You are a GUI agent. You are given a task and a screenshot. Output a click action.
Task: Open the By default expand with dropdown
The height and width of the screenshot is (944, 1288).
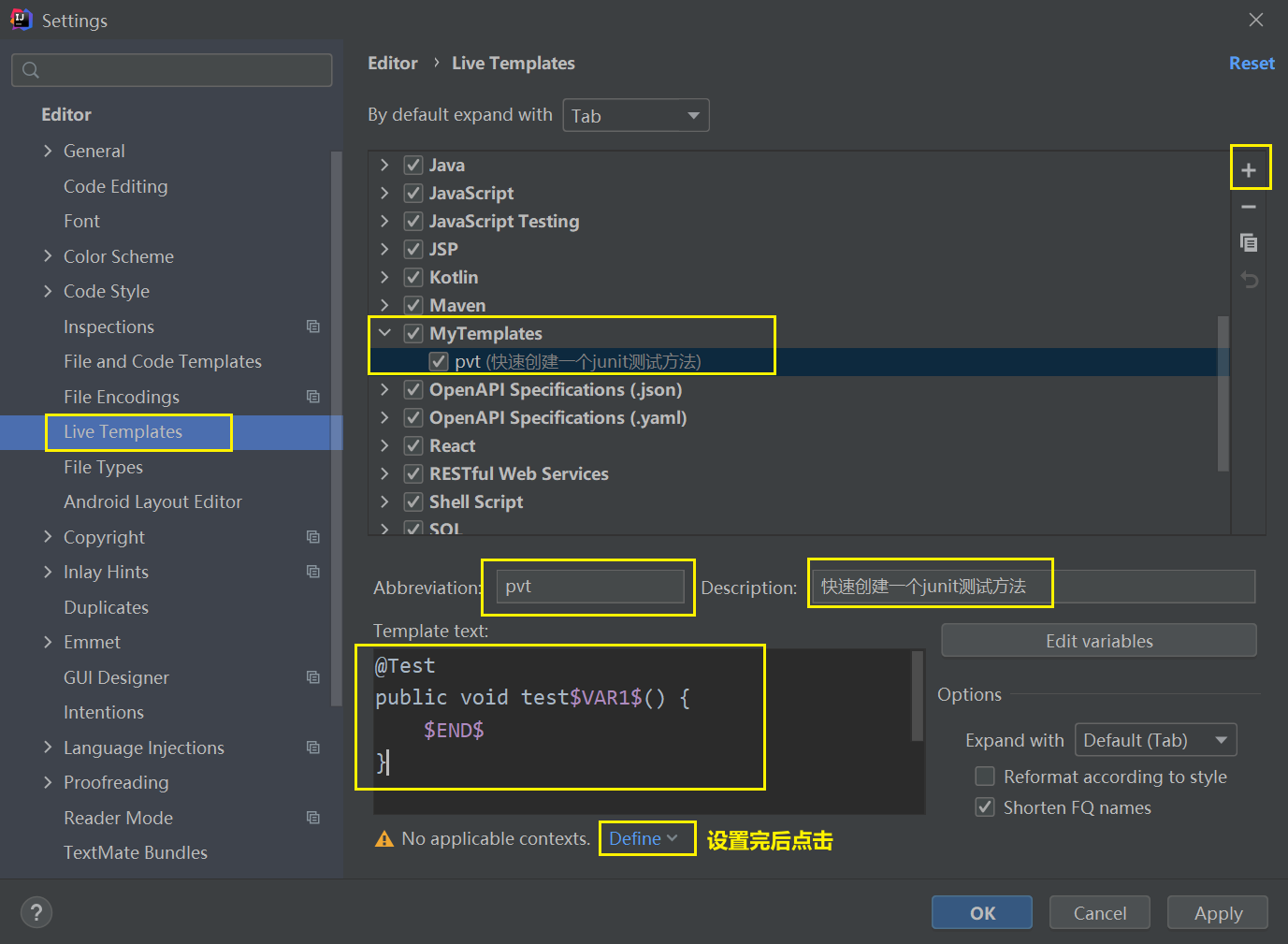pyautogui.click(x=636, y=116)
